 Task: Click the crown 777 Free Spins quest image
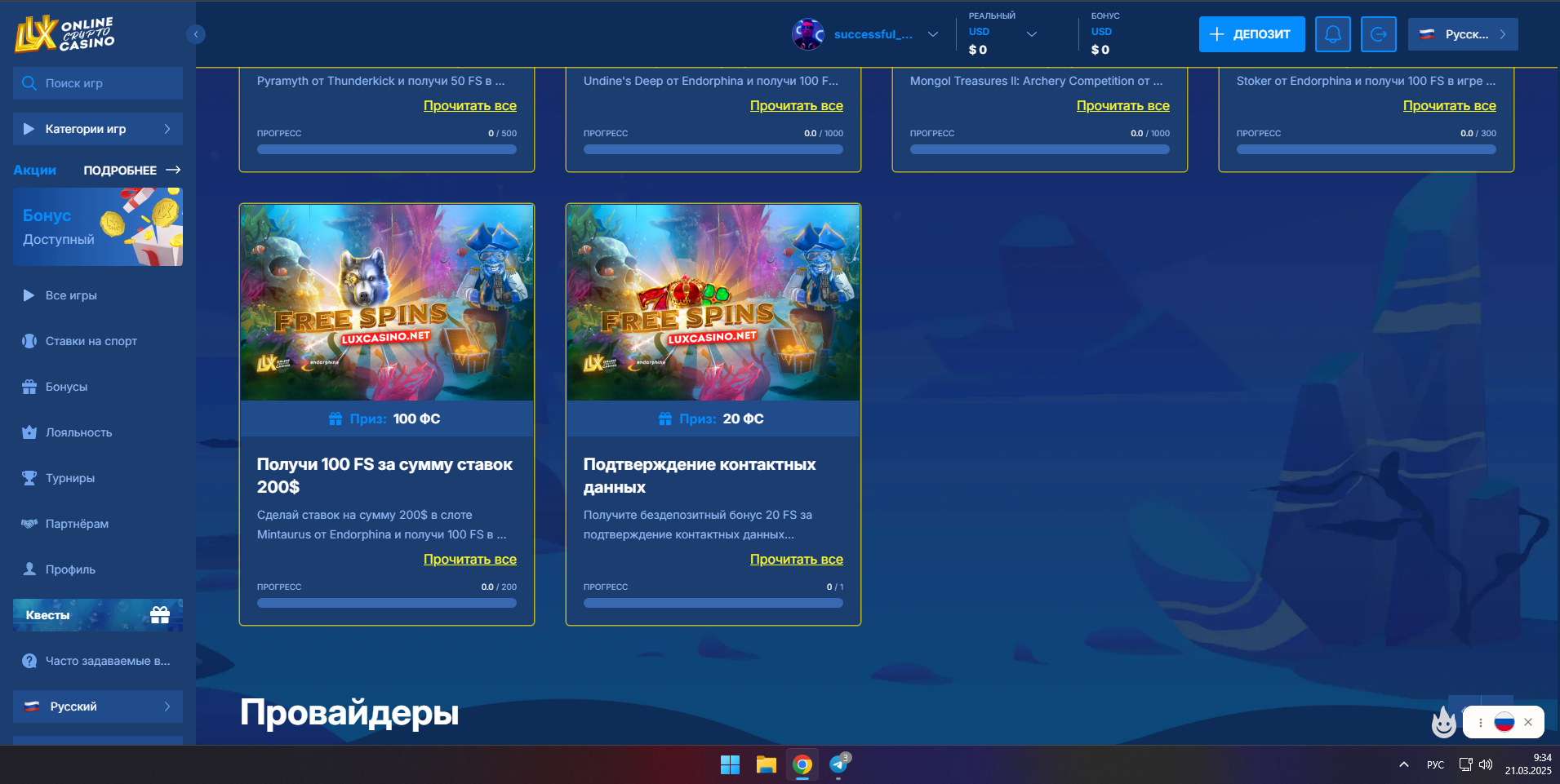coord(713,303)
